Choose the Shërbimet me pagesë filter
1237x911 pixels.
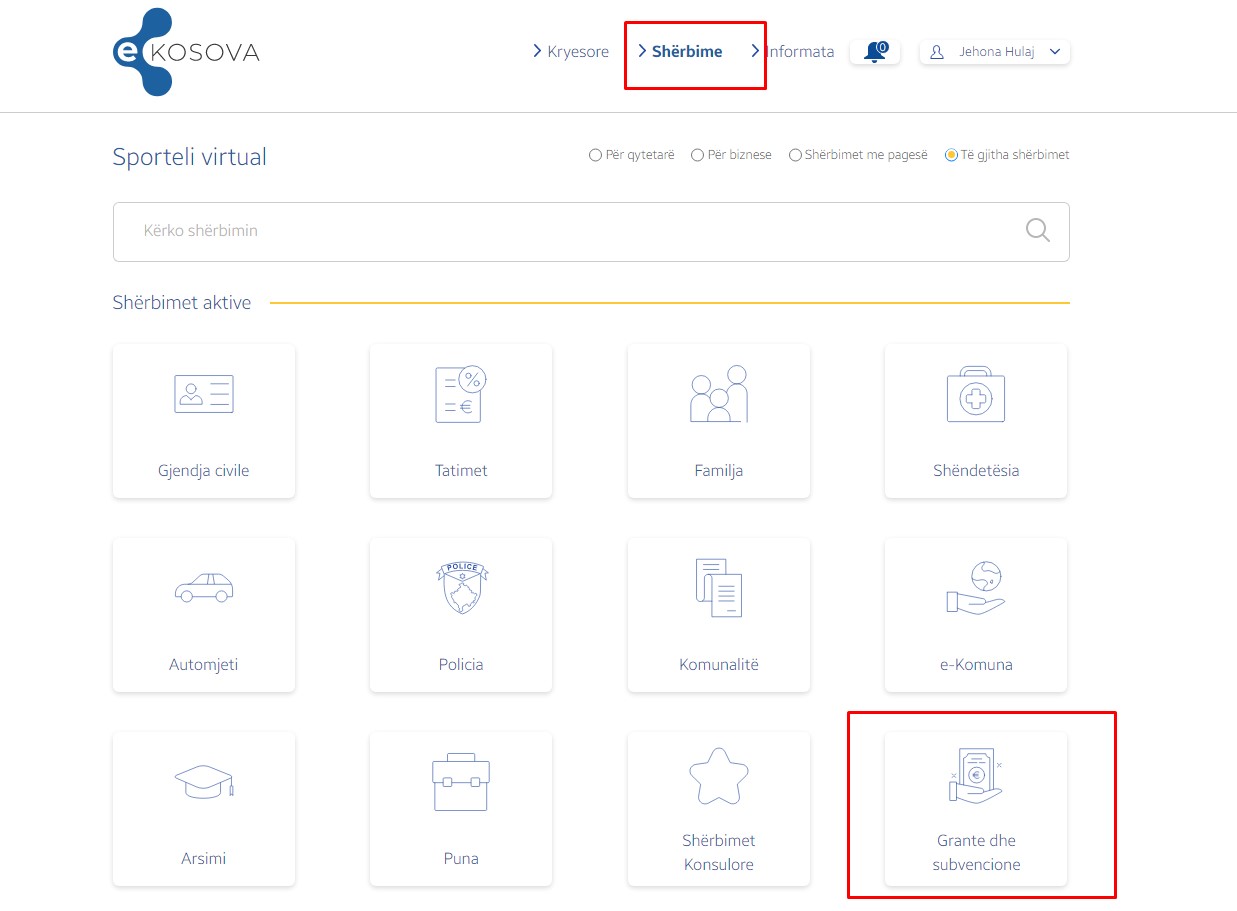795,155
